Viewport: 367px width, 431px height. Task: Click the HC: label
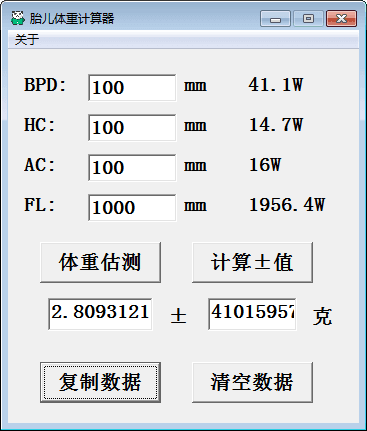pyautogui.click(x=40, y=125)
